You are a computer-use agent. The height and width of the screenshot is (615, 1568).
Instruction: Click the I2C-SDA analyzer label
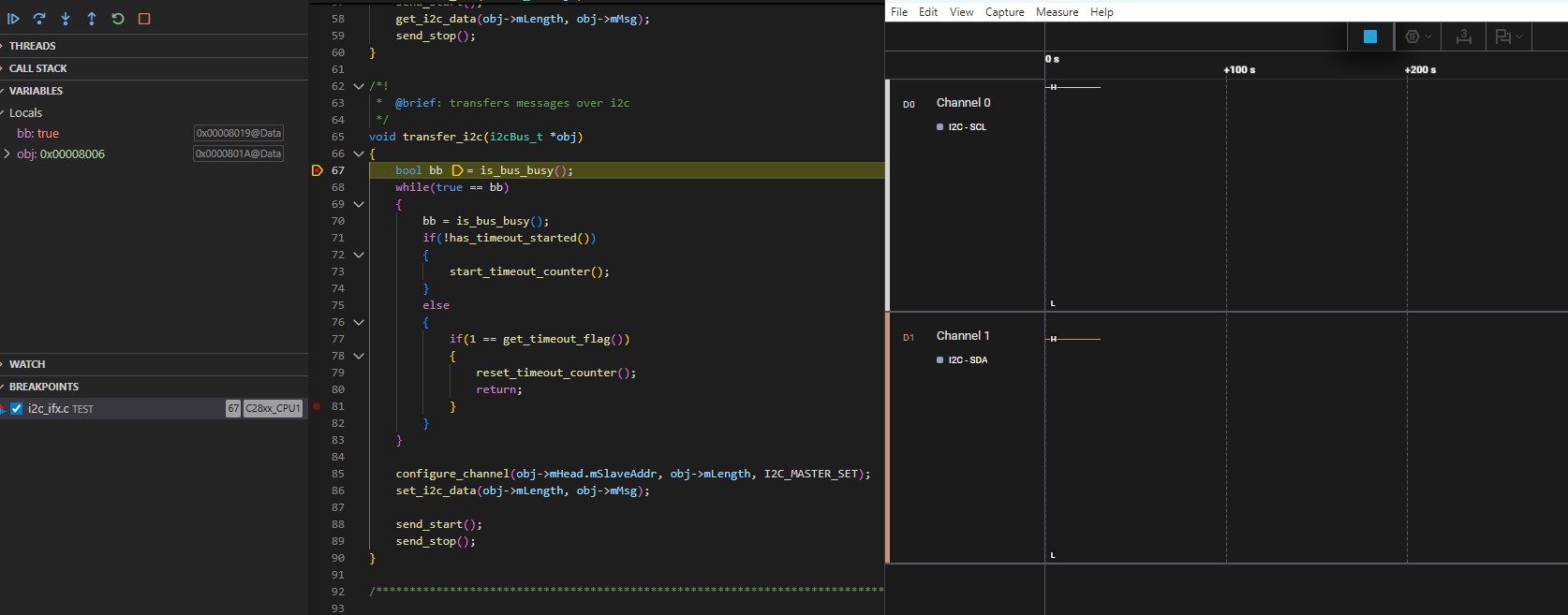(968, 360)
